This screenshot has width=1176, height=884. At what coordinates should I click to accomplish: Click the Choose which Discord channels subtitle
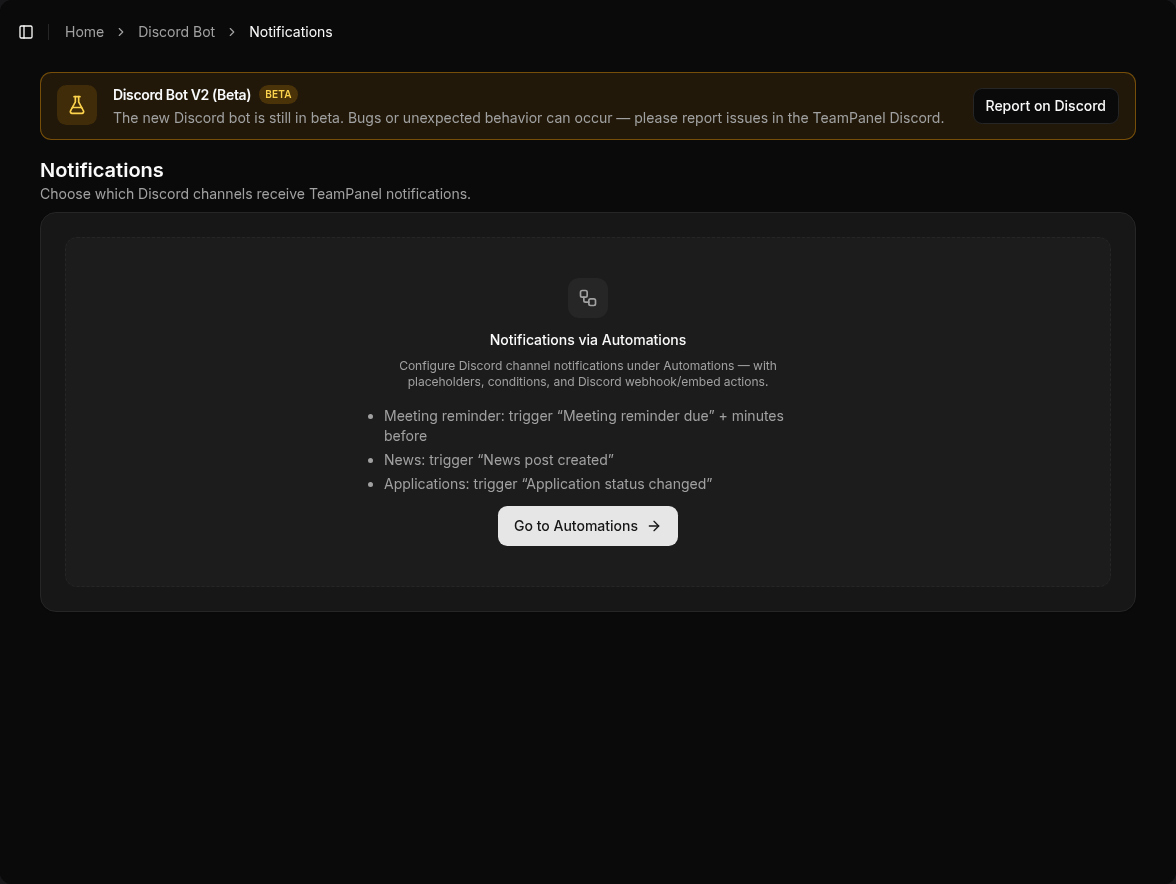tap(255, 194)
